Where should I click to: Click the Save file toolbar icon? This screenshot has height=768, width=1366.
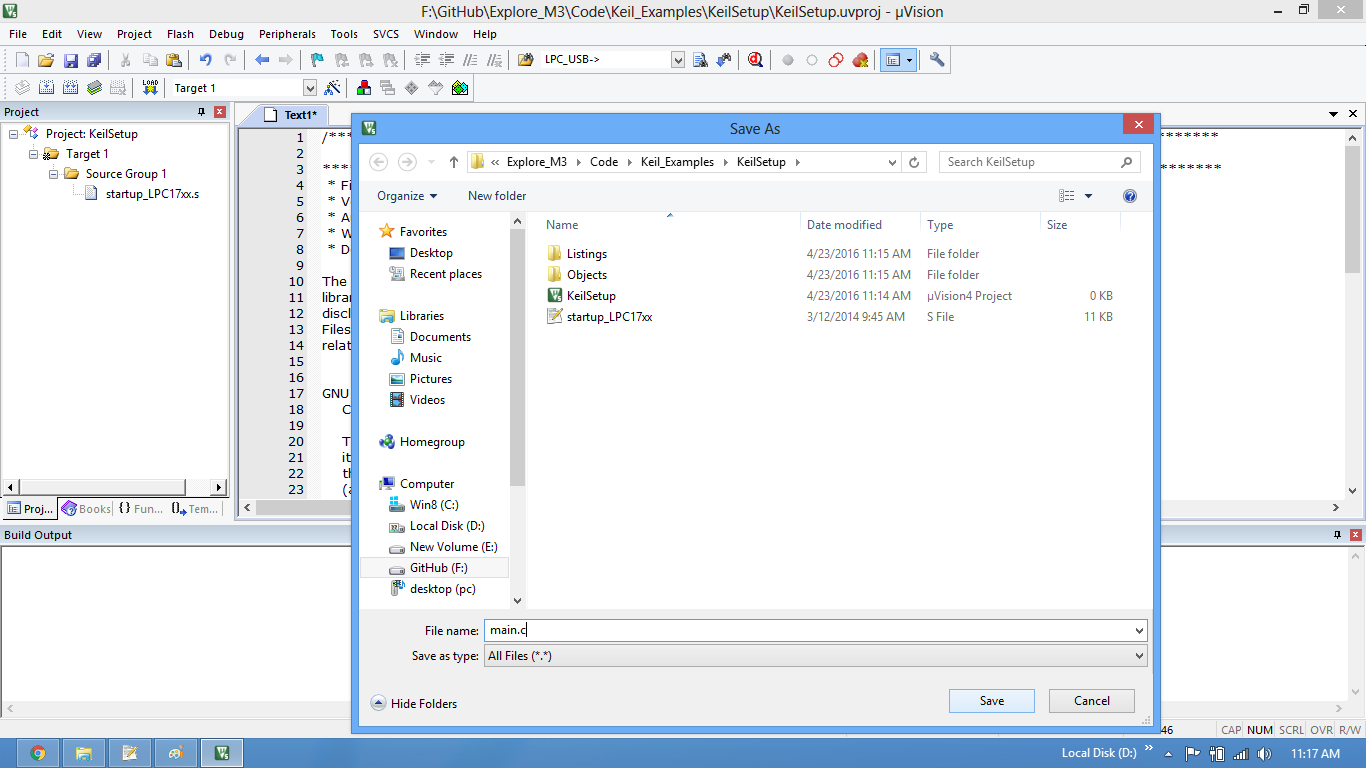pyautogui.click(x=70, y=60)
